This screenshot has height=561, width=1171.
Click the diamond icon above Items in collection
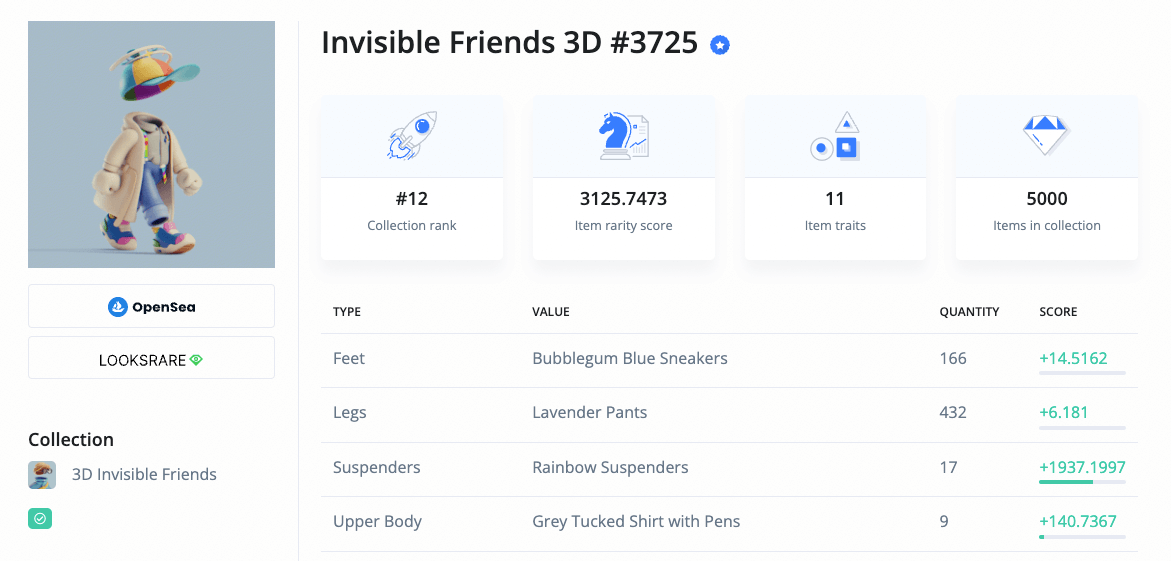(x=1046, y=135)
